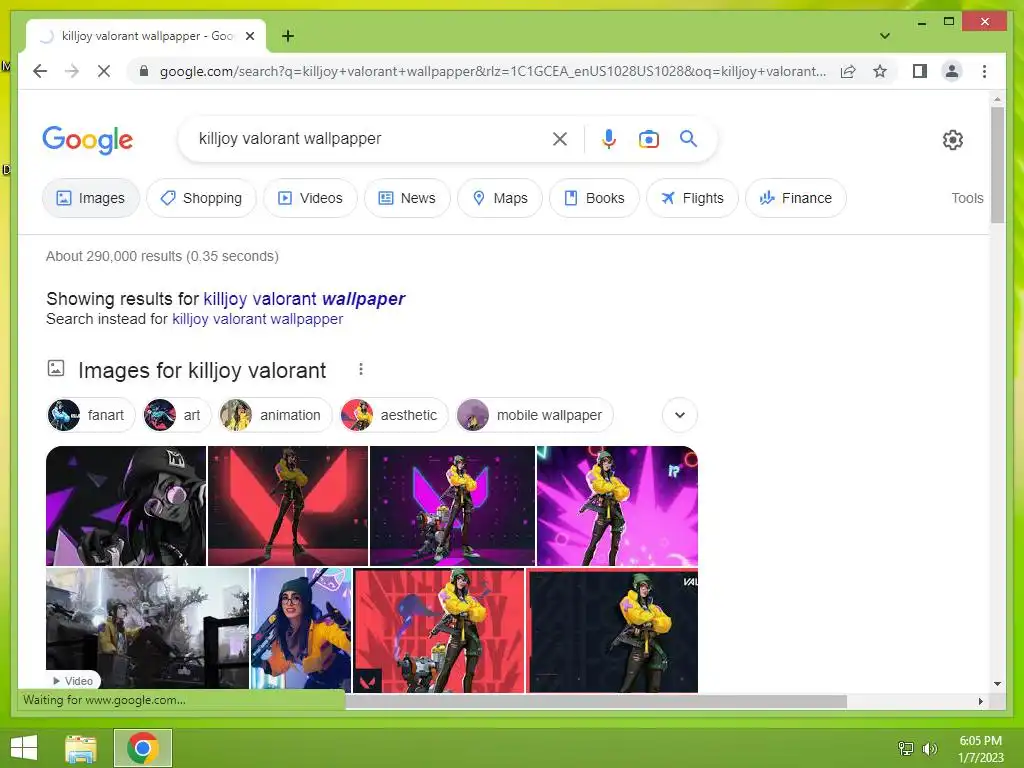
Task: Click the vertical page scrollbar
Action: coord(997,166)
